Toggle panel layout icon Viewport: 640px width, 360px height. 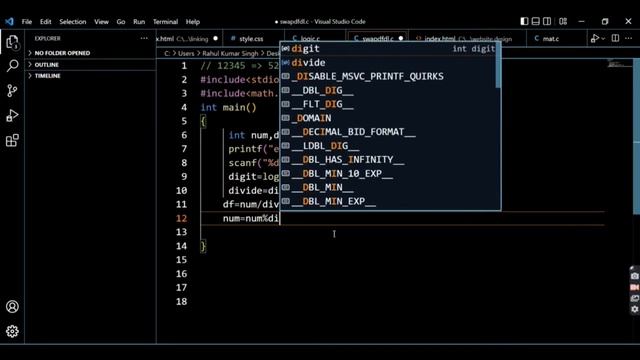click(x=536, y=21)
